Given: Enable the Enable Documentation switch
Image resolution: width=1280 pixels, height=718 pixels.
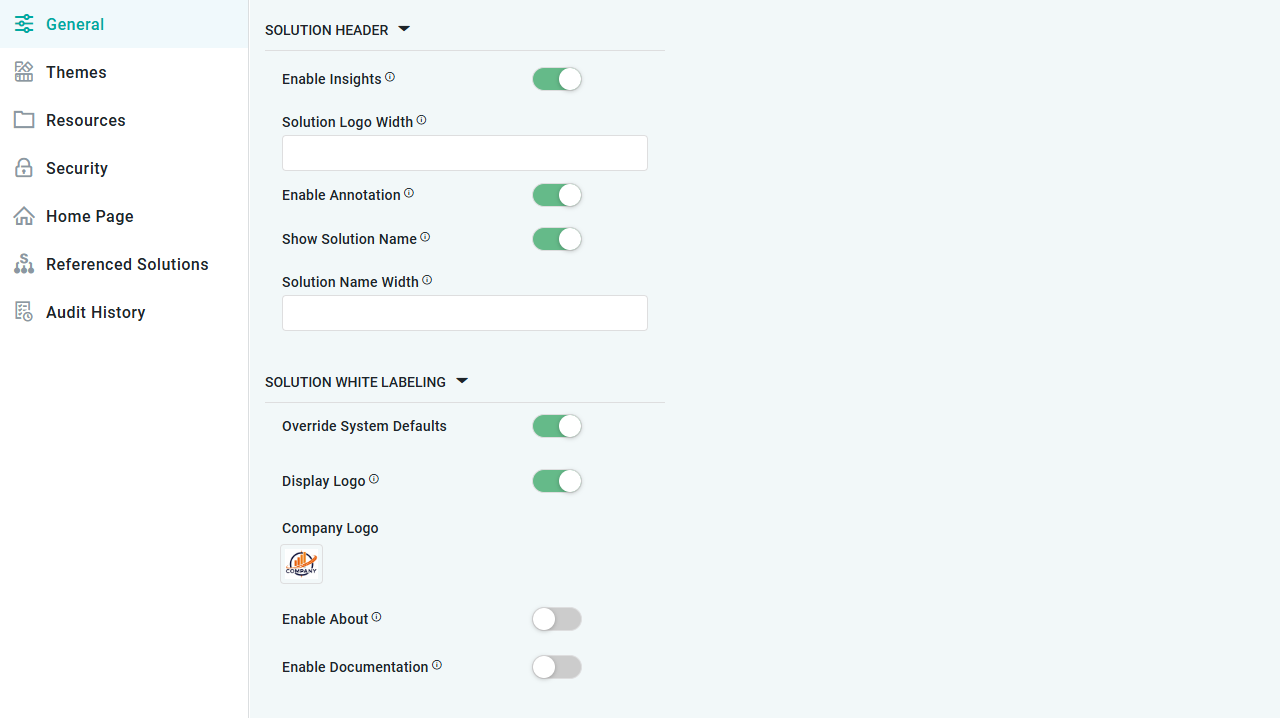Looking at the screenshot, I should 557,667.
